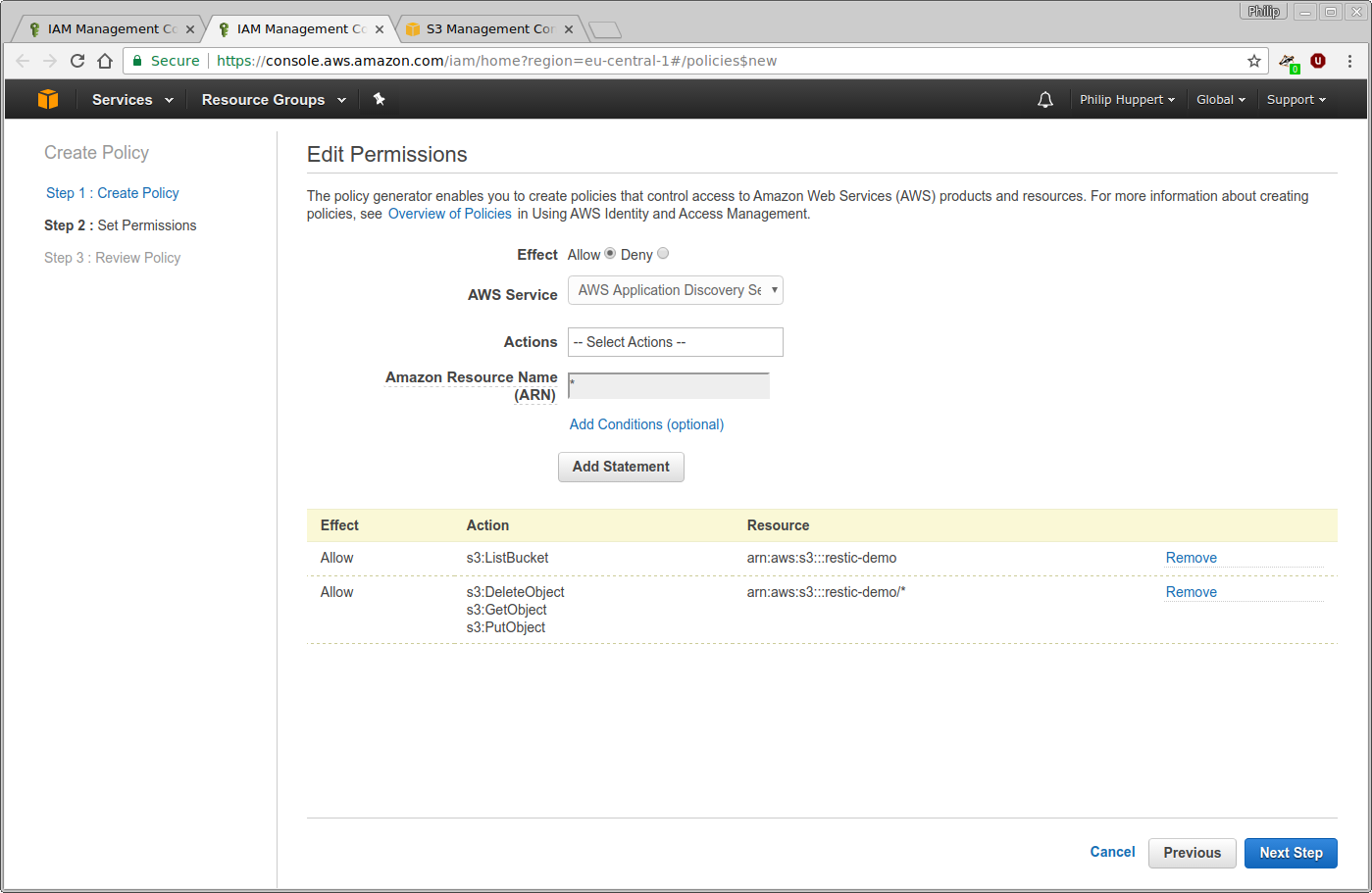Image resolution: width=1372 pixels, height=893 pixels.
Task: Open the uBlock extension icon
Action: pos(1318,61)
